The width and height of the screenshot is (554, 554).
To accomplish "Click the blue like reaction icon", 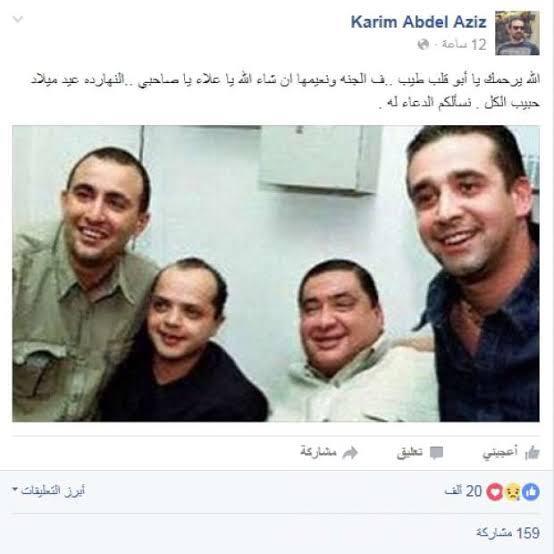I will 531,491.
